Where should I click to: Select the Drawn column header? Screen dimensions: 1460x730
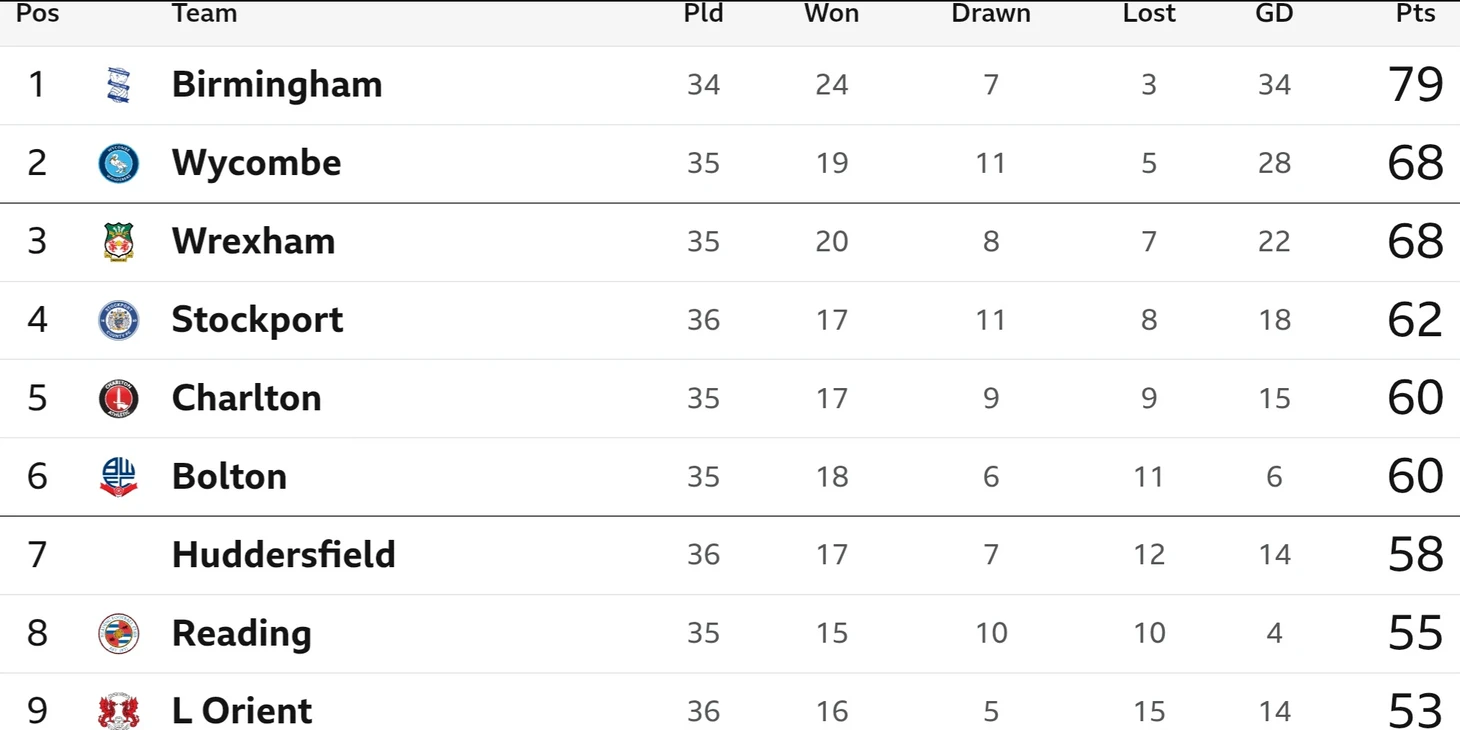click(991, 13)
